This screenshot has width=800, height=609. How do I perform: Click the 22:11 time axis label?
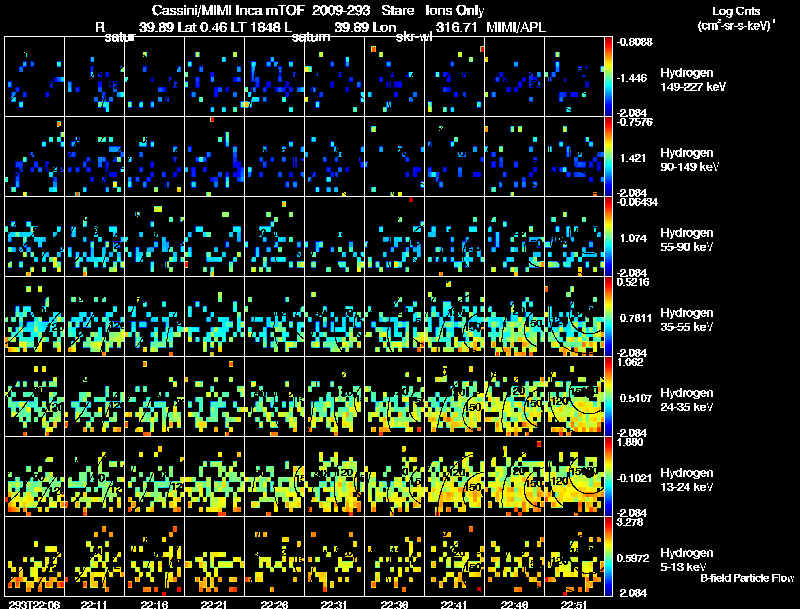(94, 604)
